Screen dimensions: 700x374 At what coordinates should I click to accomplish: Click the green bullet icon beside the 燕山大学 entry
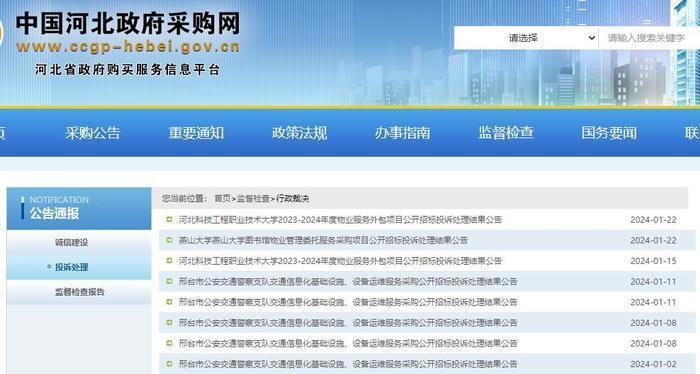click(169, 240)
